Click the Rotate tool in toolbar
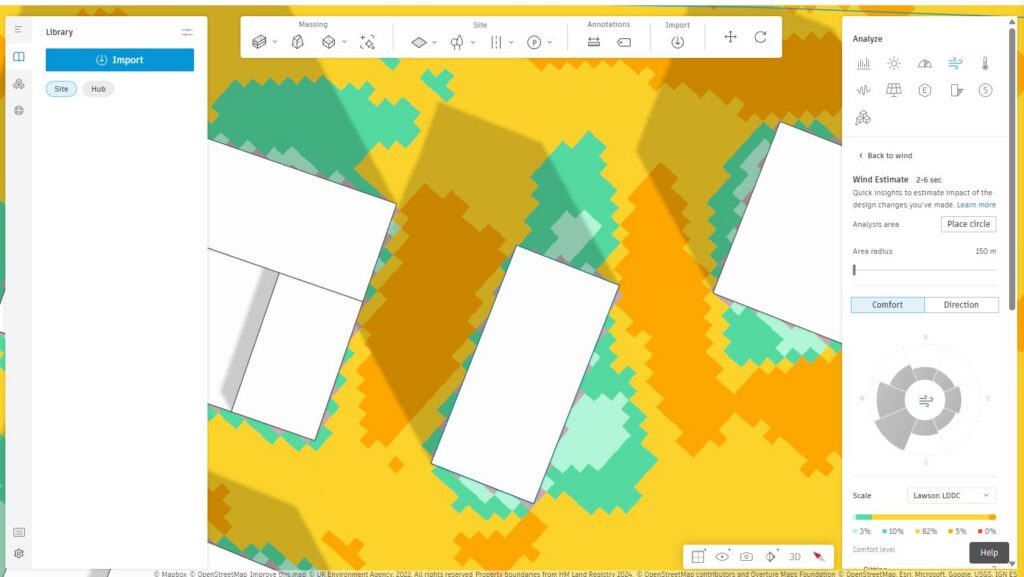1024x577 pixels. point(760,37)
